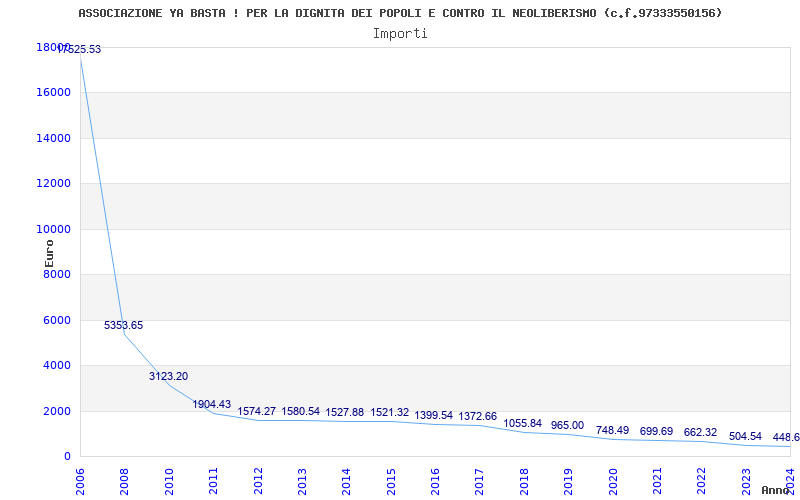Select data label 699.69

[657, 432]
